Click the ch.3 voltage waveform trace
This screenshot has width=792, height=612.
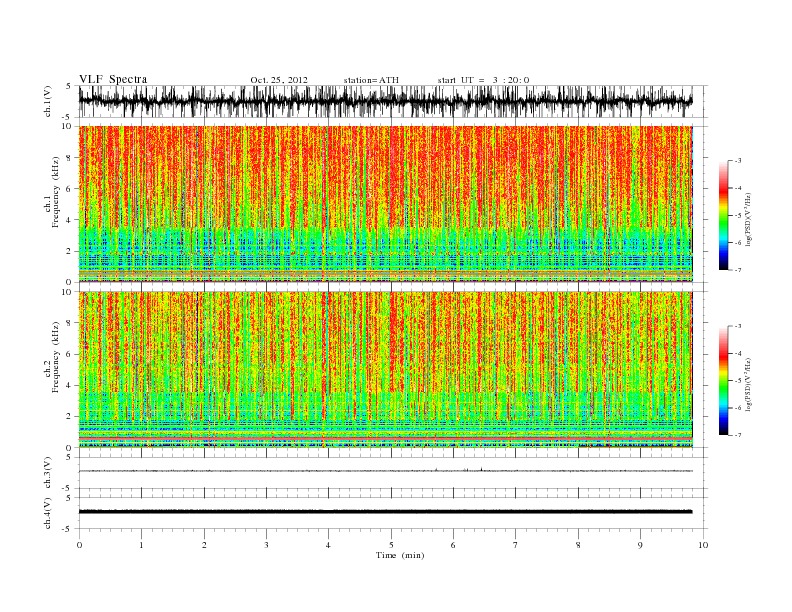point(385,471)
